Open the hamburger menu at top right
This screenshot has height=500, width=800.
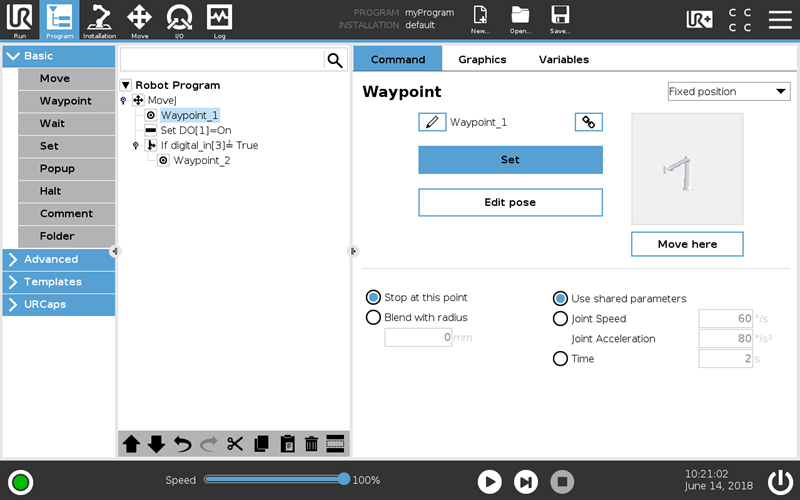780,18
